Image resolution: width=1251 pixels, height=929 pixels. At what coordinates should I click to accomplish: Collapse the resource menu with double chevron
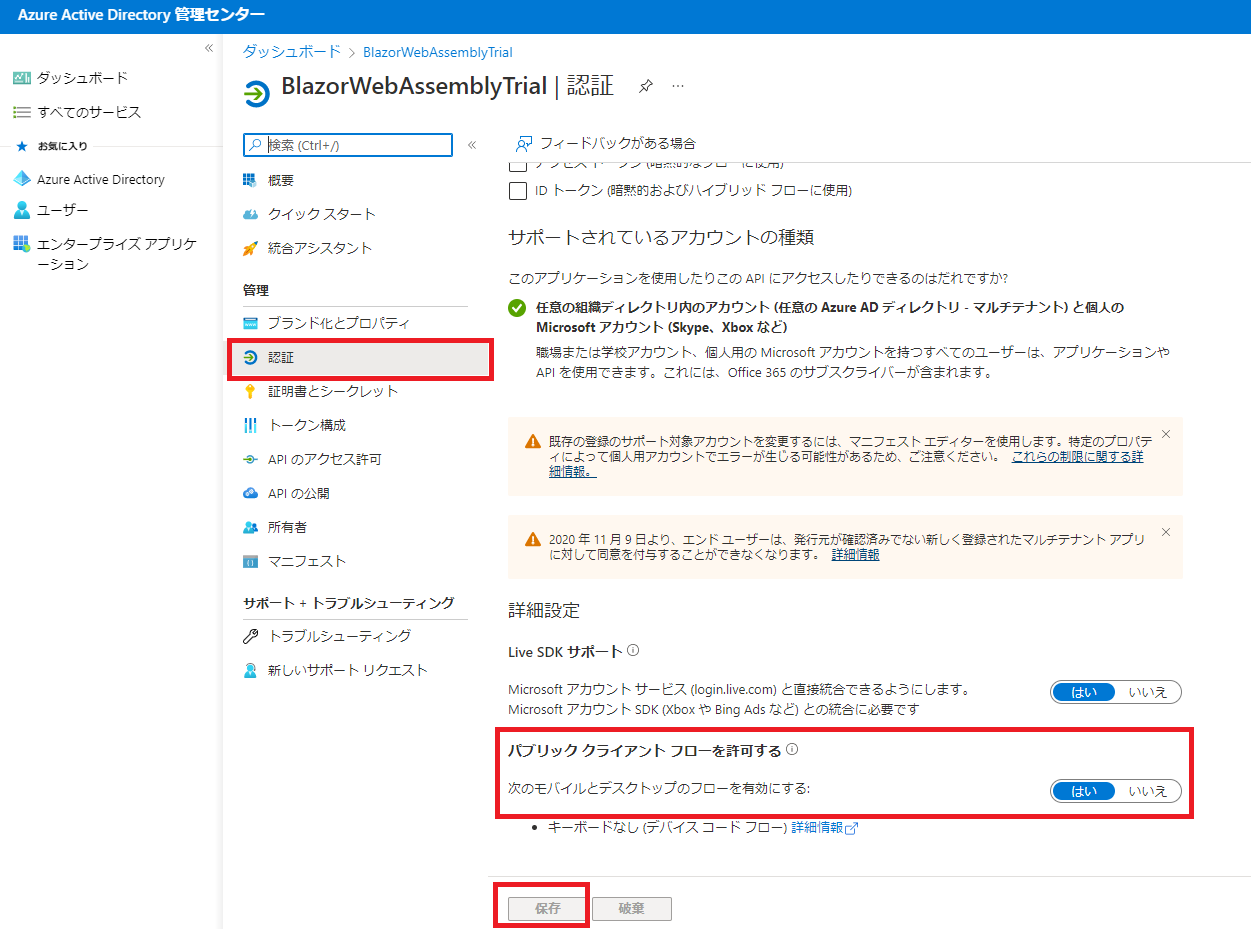pos(472,145)
